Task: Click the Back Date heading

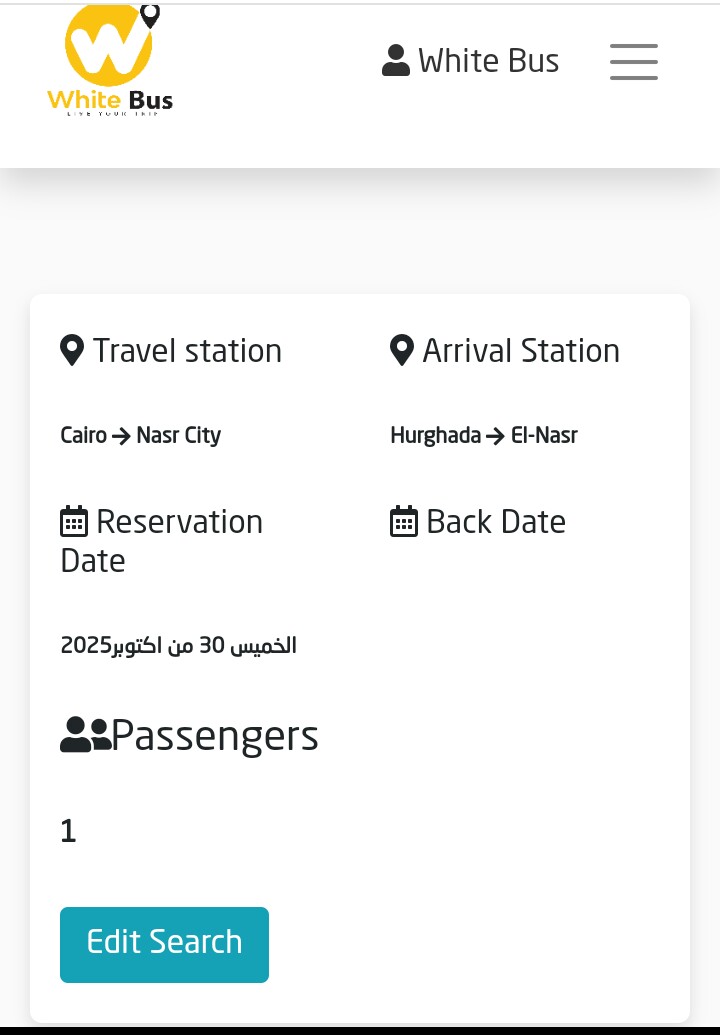Action: click(495, 522)
